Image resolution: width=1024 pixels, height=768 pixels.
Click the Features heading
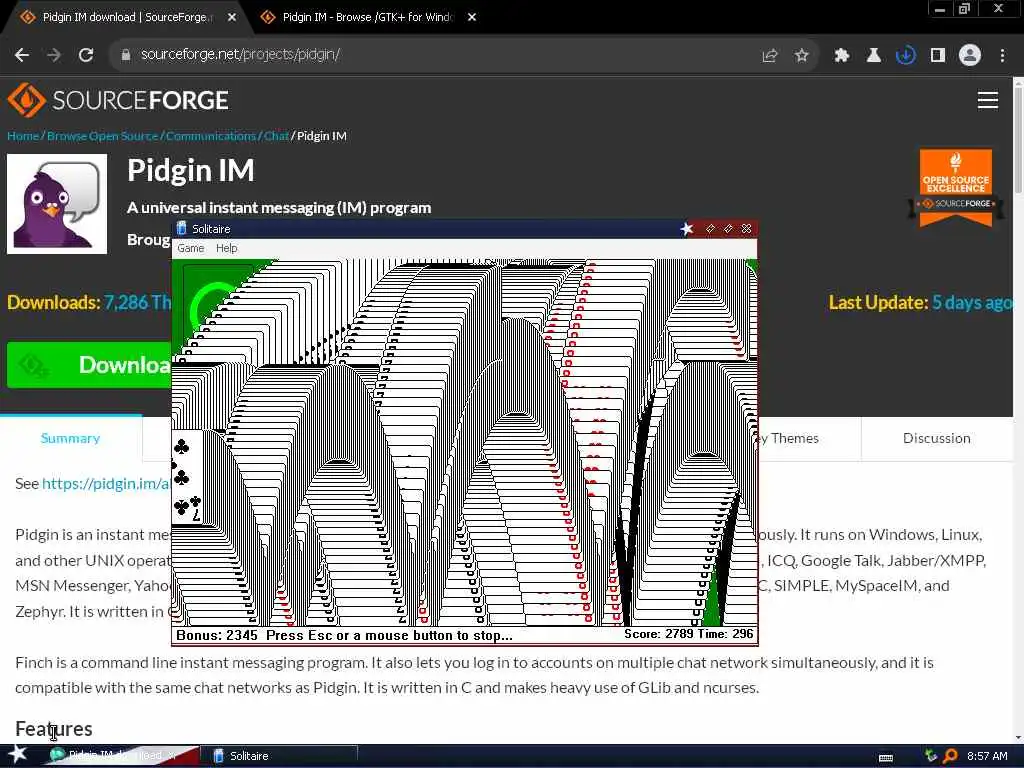tap(54, 729)
